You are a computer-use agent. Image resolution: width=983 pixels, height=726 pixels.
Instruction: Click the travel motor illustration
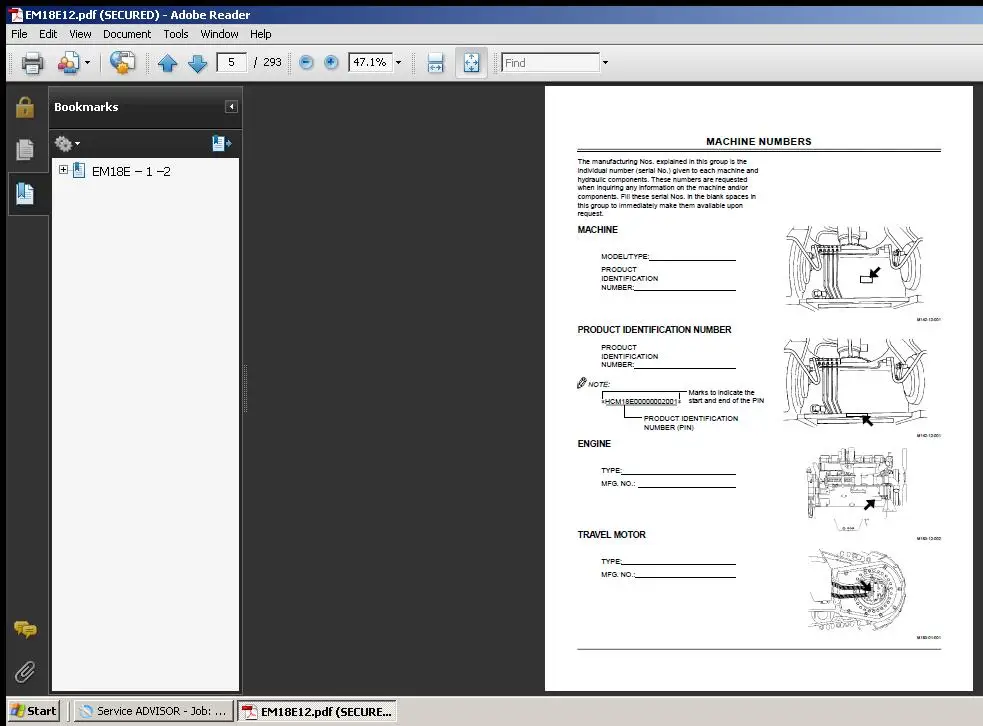click(x=858, y=589)
